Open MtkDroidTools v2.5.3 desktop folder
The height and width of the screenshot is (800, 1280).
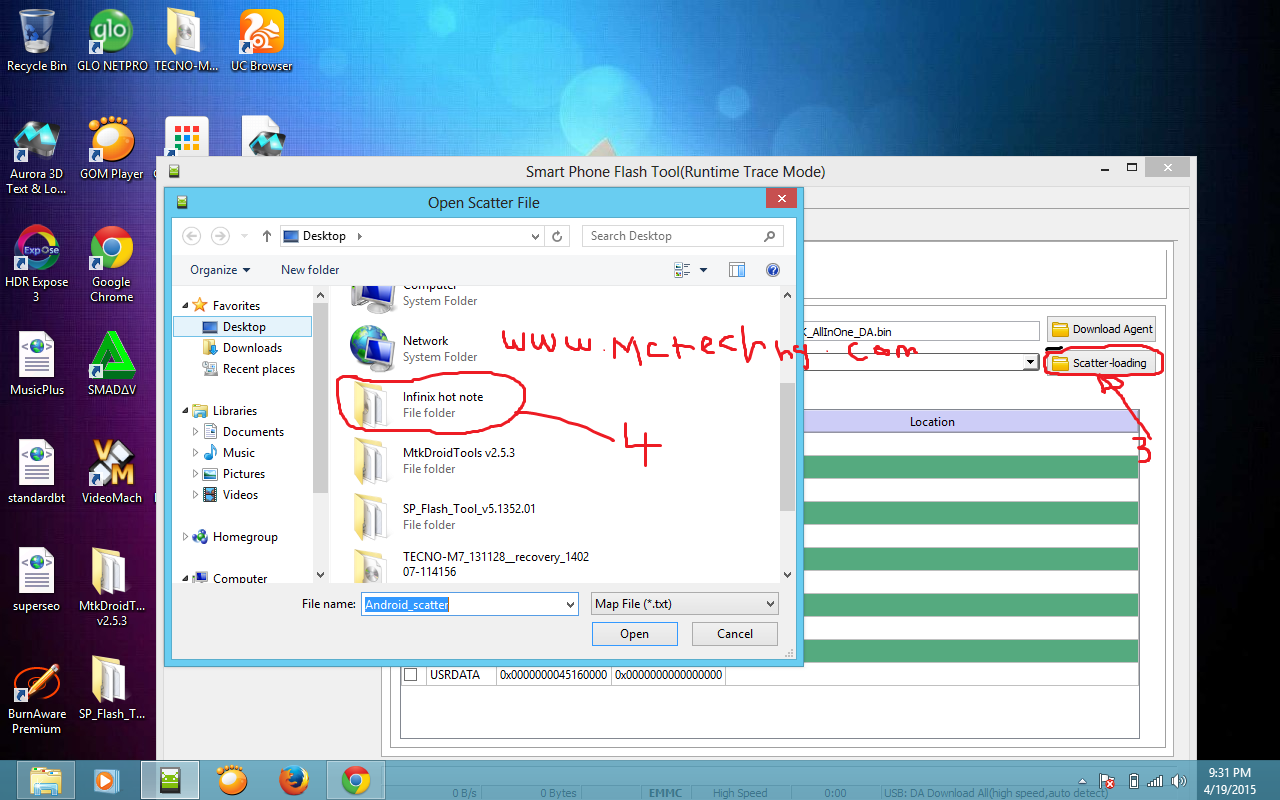click(x=112, y=588)
